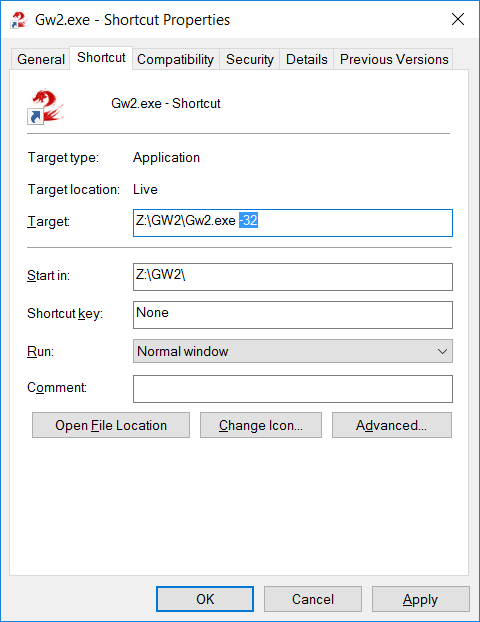Open the Details tab
The image size is (480, 622).
307,59
